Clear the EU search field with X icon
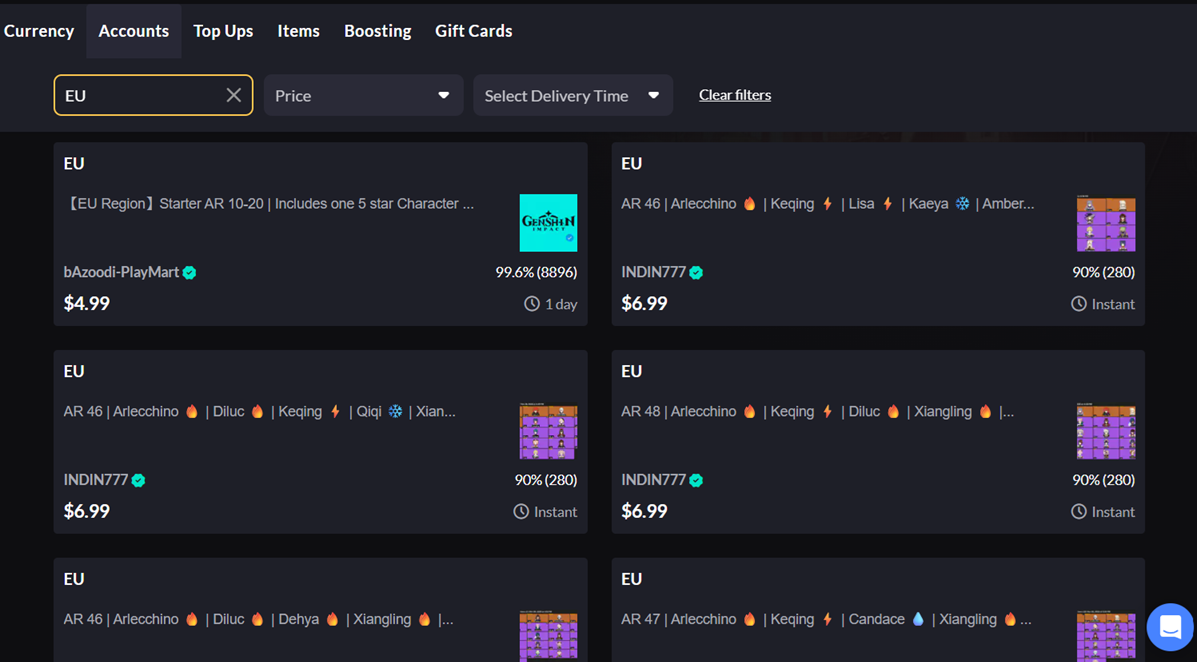 coord(234,95)
